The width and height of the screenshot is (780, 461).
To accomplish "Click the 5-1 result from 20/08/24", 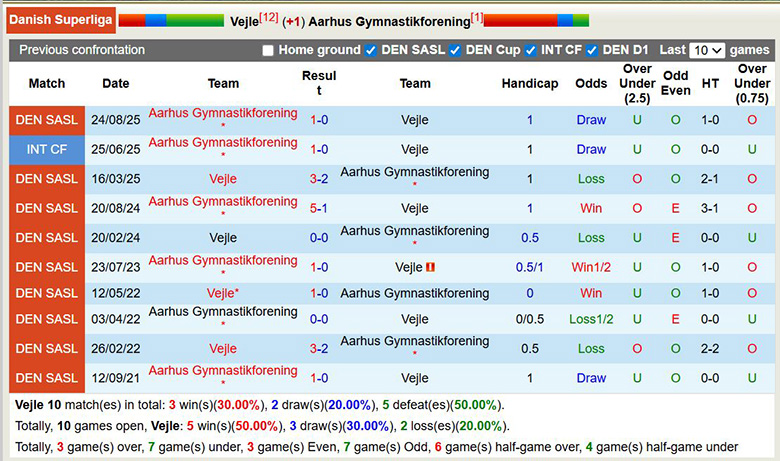I will [x=319, y=208].
